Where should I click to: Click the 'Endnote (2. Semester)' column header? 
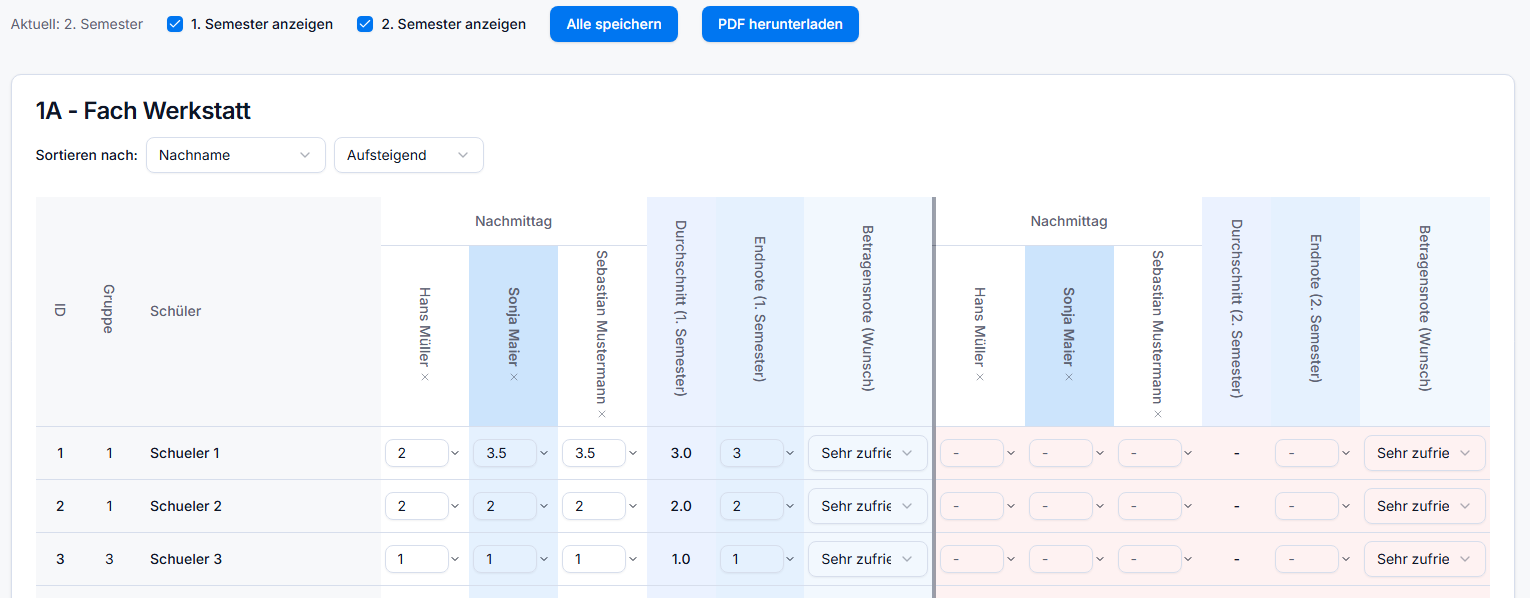click(x=1315, y=309)
